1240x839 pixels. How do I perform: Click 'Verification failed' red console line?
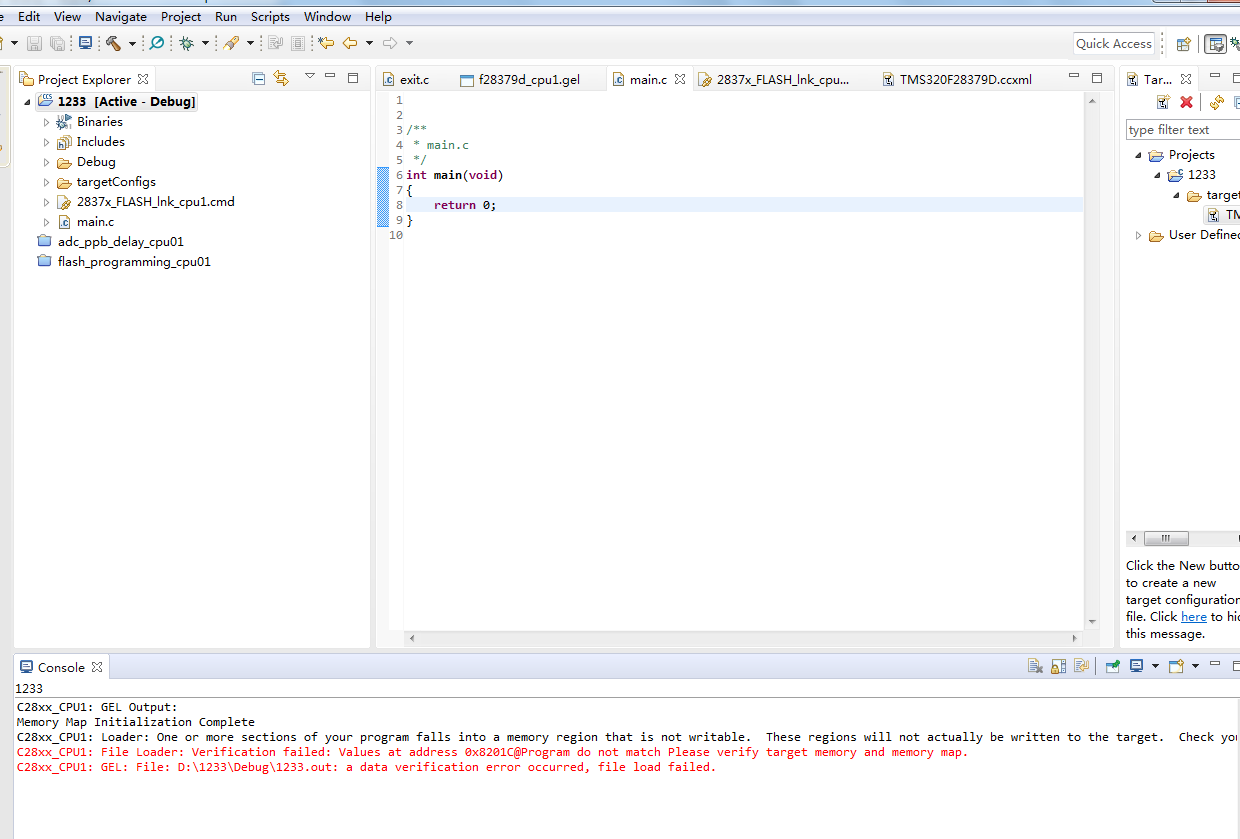click(x=492, y=752)
